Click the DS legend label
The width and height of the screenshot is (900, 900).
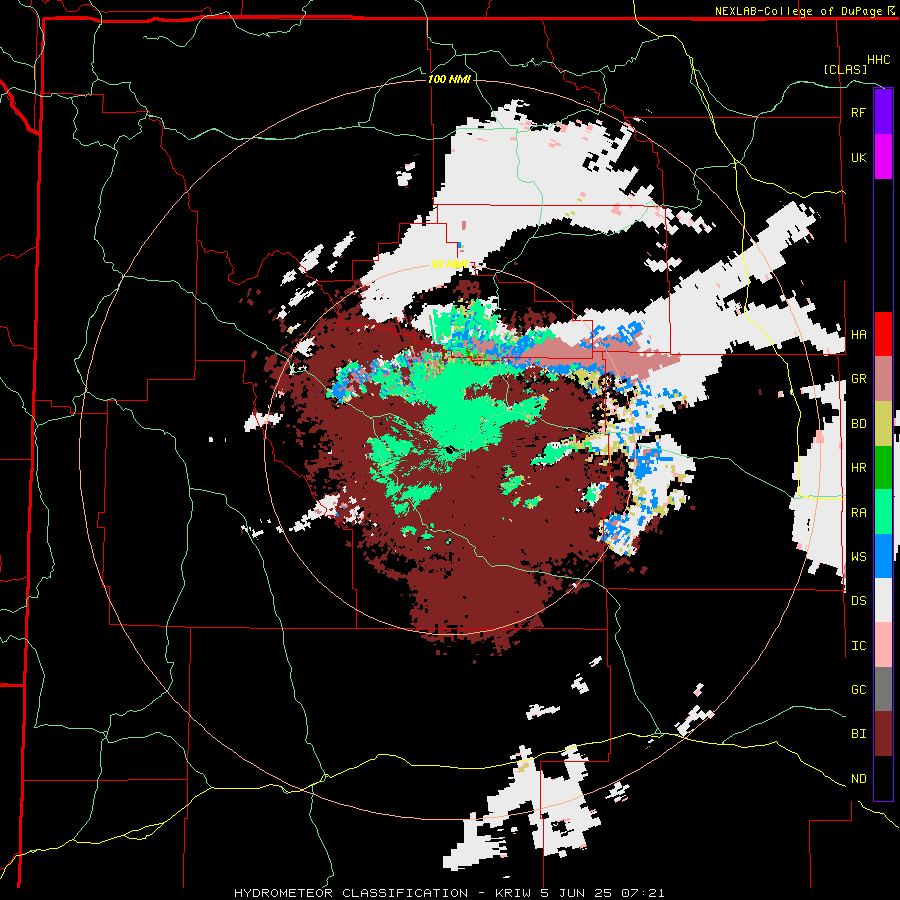858,601
